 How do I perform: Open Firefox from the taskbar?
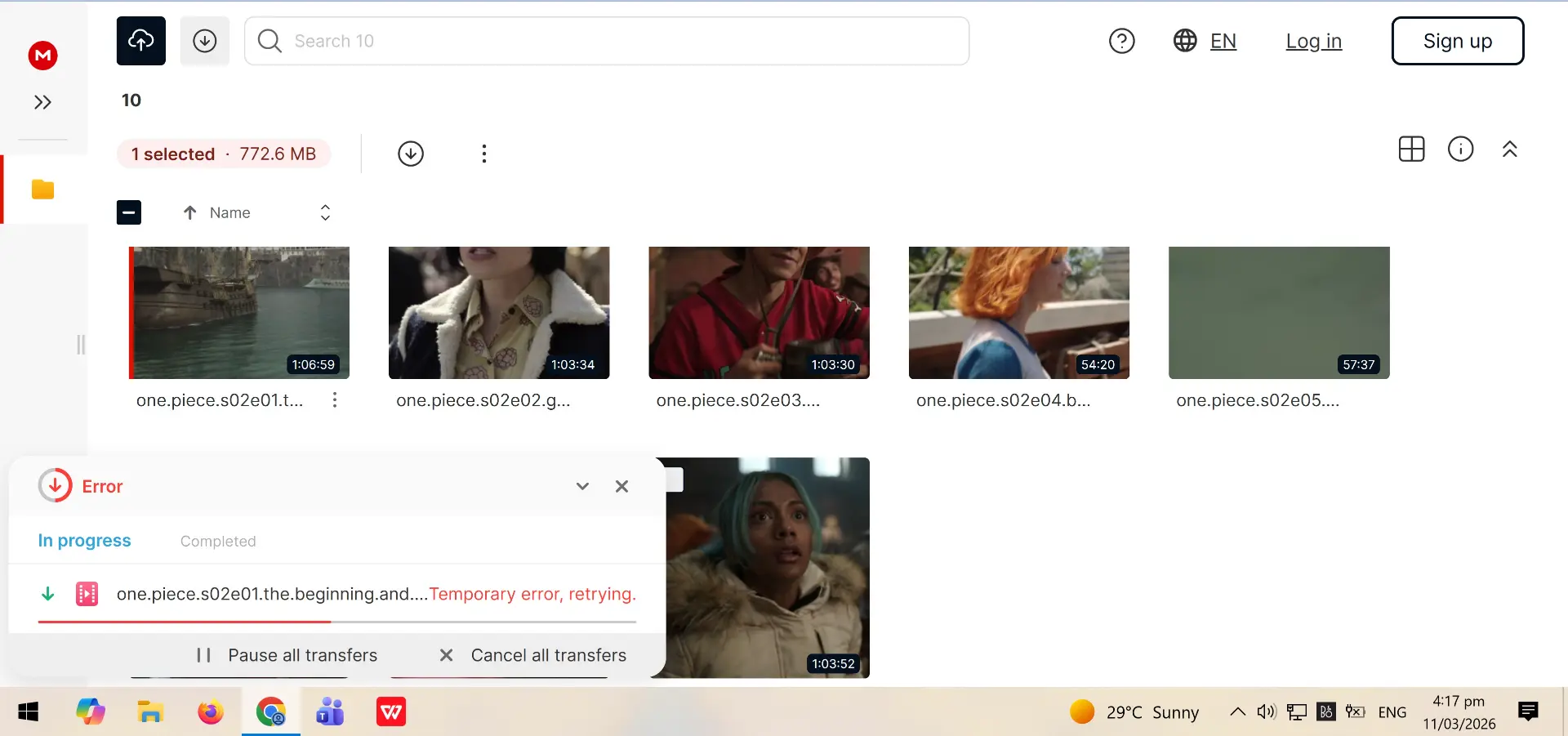[211, 712]
